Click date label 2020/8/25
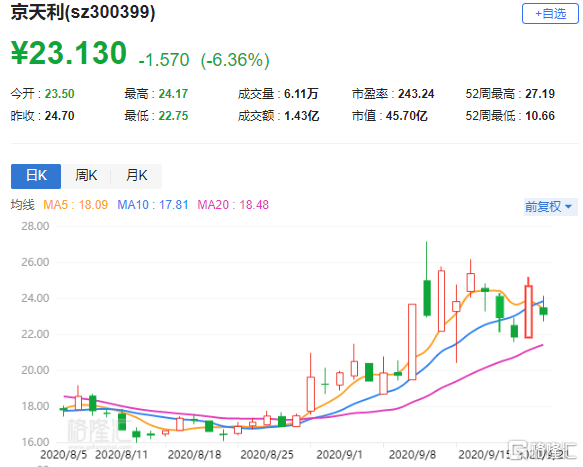Viewport: 583px width, 467px height. pos(267,455)
